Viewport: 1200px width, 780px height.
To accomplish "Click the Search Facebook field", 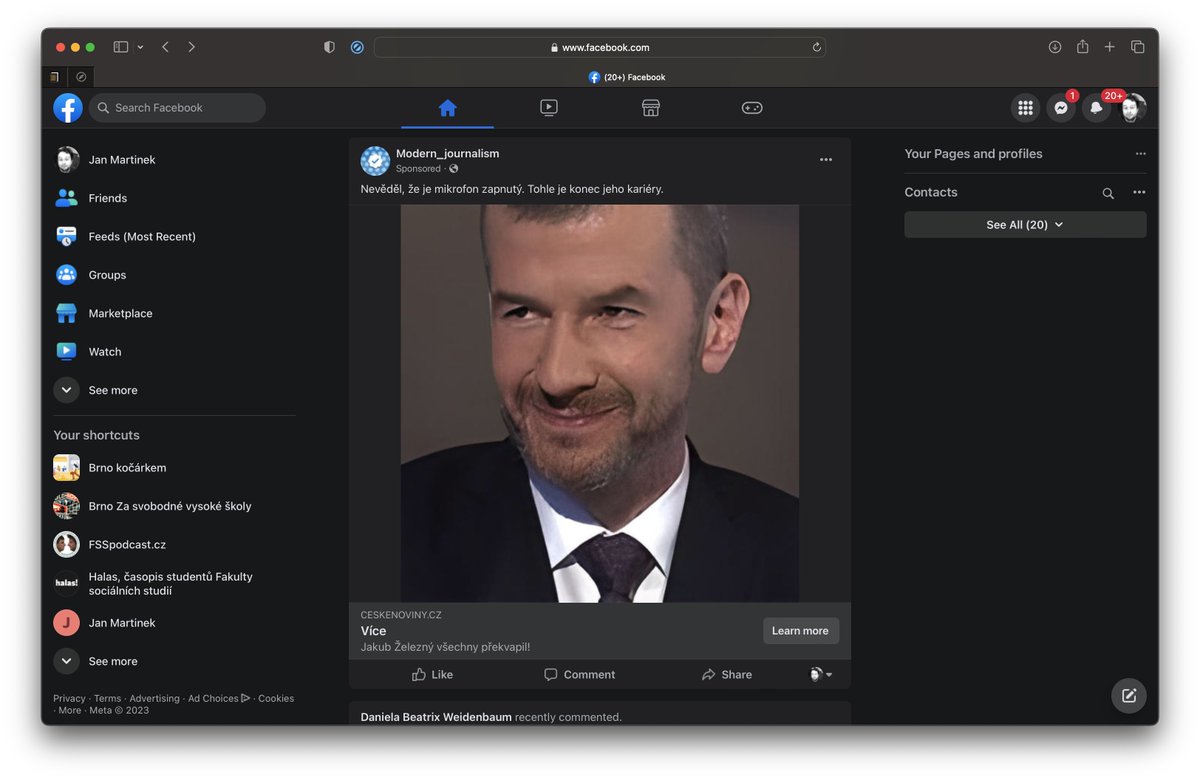I will point(177,108).
